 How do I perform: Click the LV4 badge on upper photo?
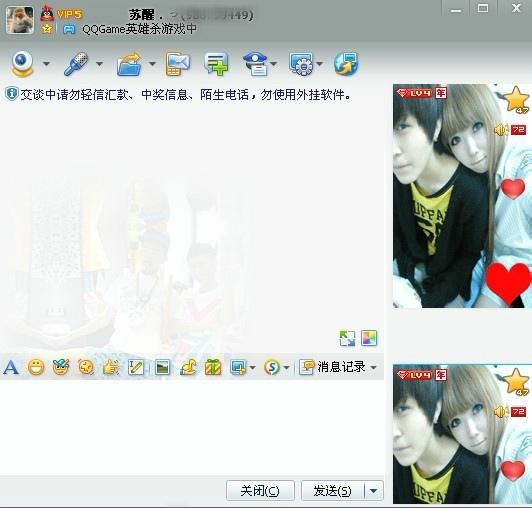415,93
